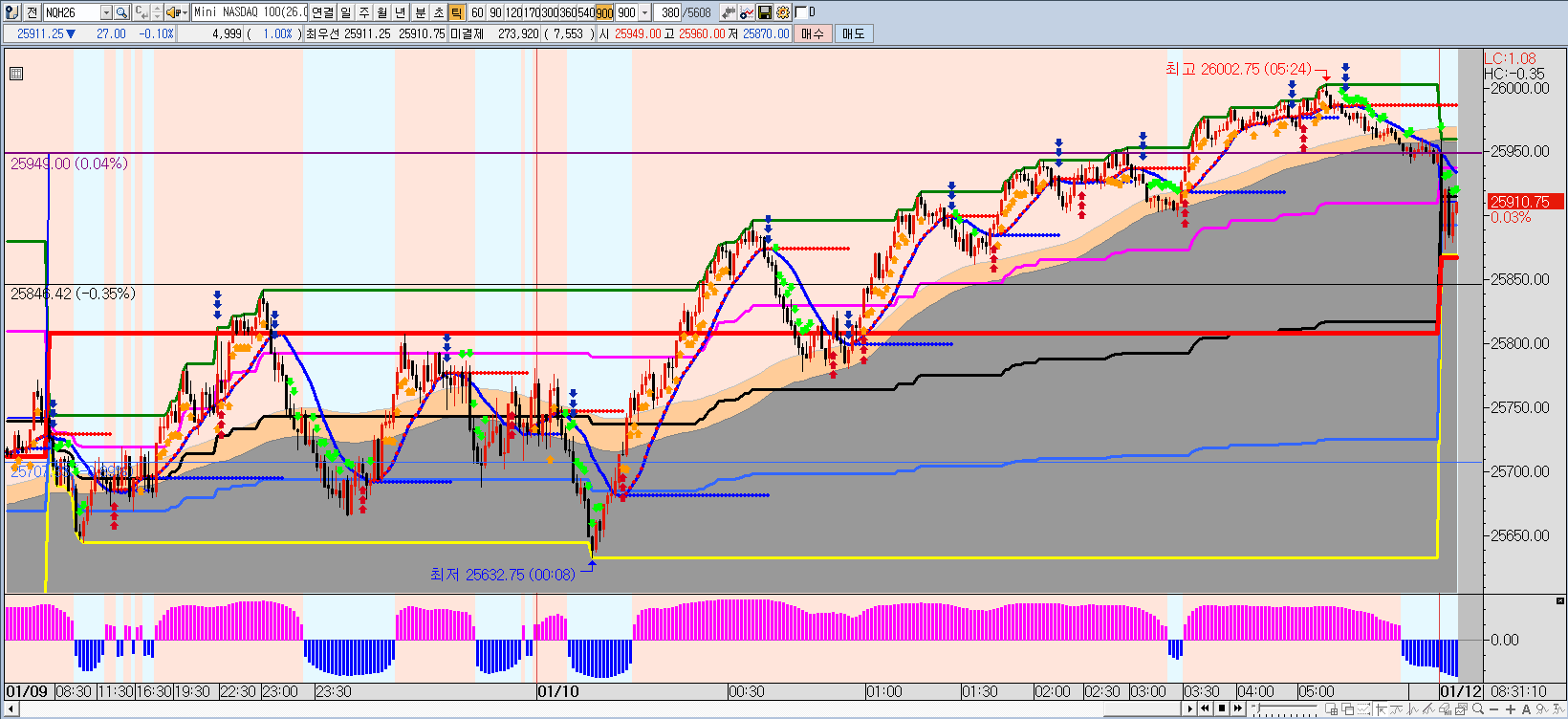The height and width of the screenshot is (719, 1568).
Task: Toggle the 연결 continuous contract button
Action: tap(322, 12)
